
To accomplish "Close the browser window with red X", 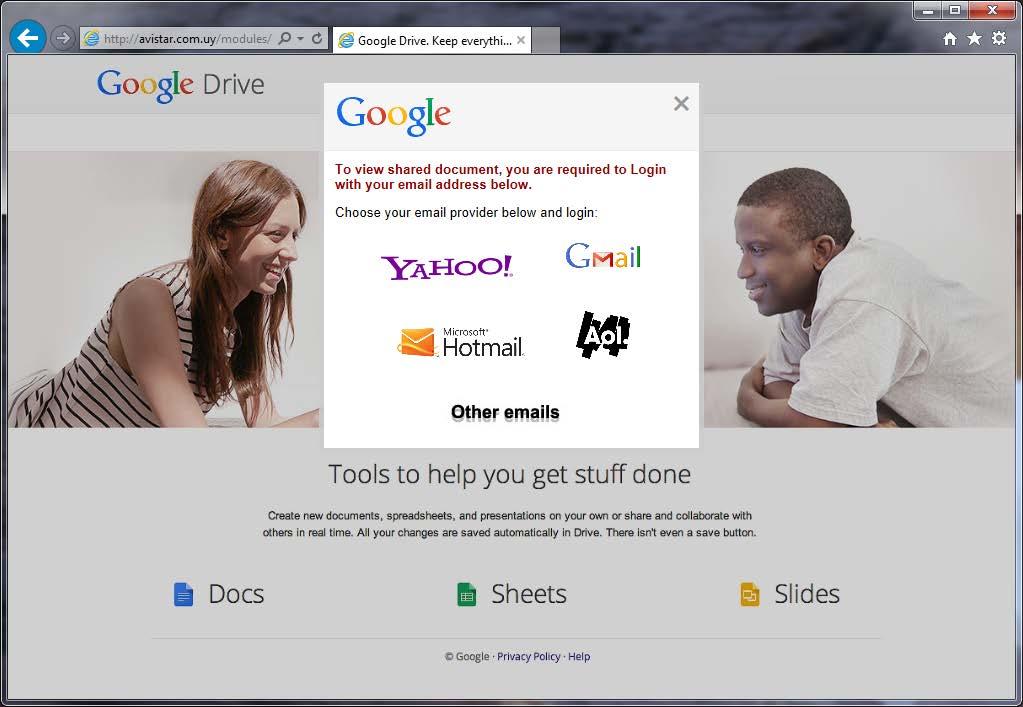I will [x=992, y=10].
